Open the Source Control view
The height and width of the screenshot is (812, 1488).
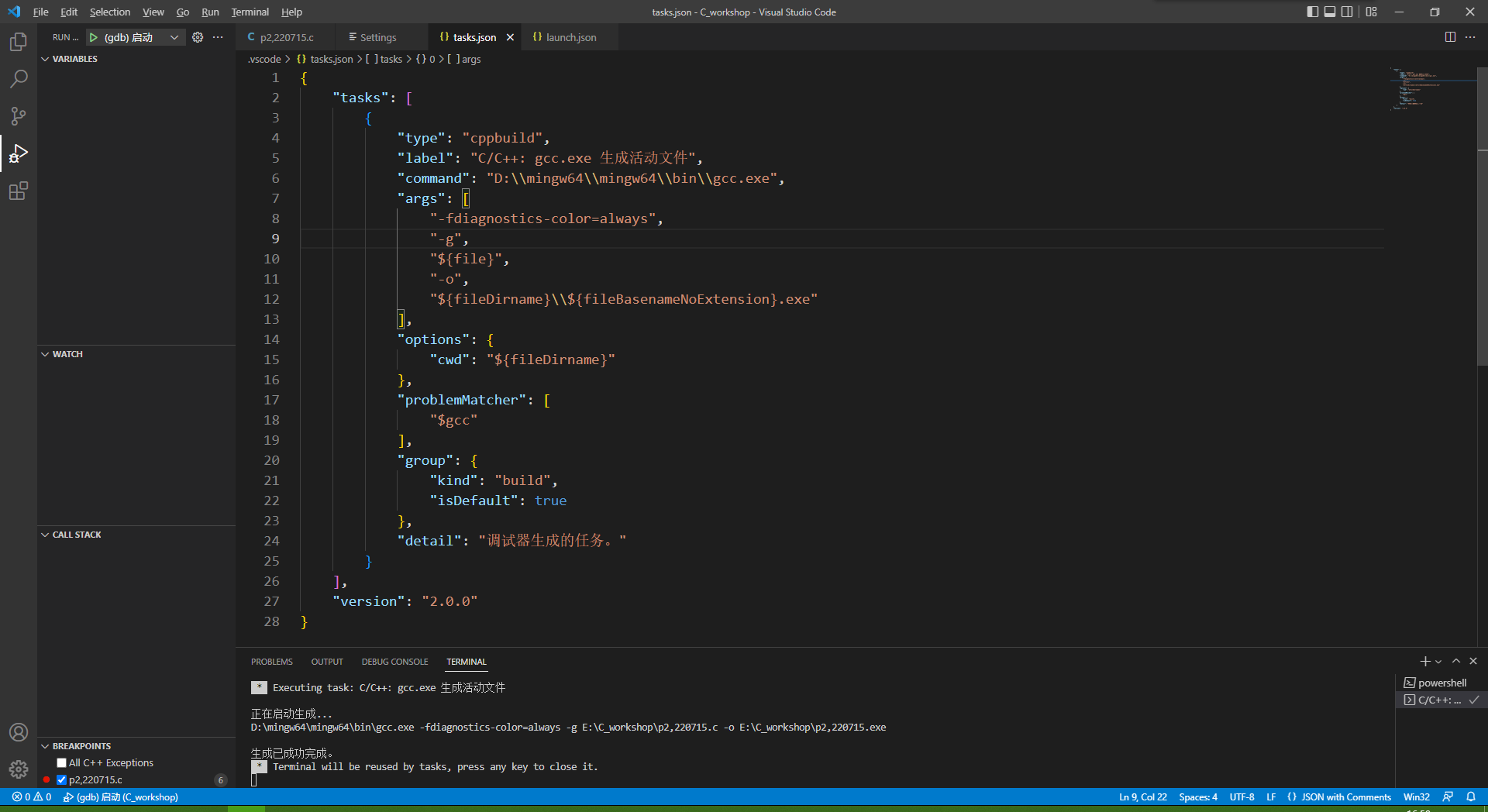click(x=19, y=116)
